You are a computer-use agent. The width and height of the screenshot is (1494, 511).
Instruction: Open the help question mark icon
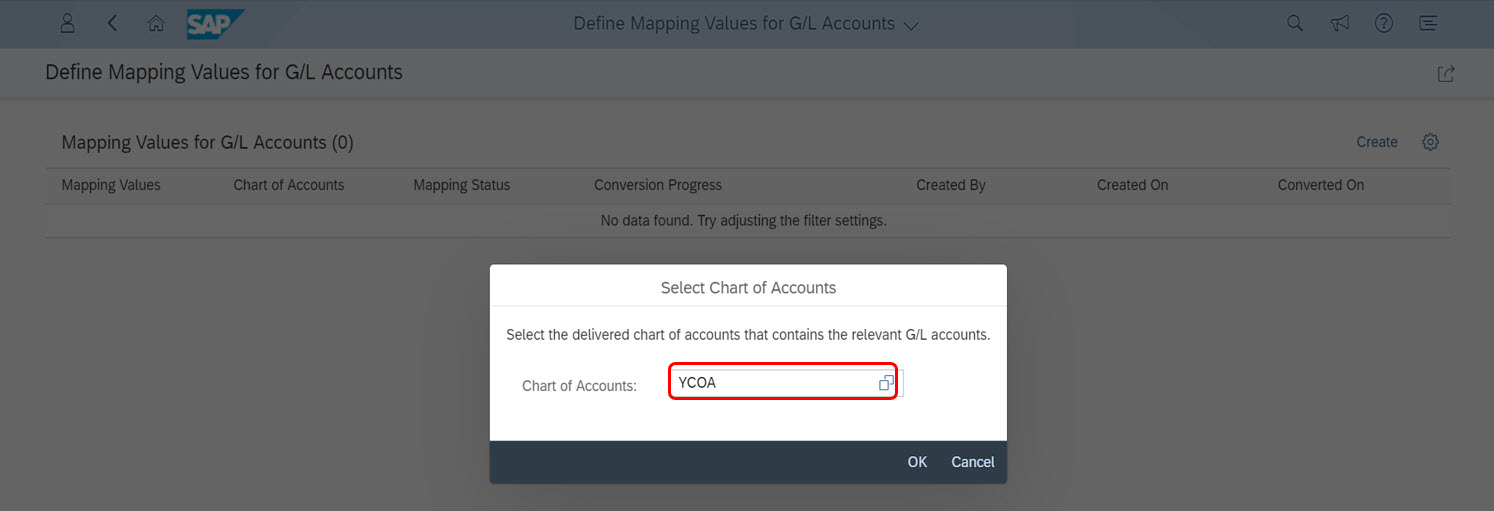[1384, 23]
